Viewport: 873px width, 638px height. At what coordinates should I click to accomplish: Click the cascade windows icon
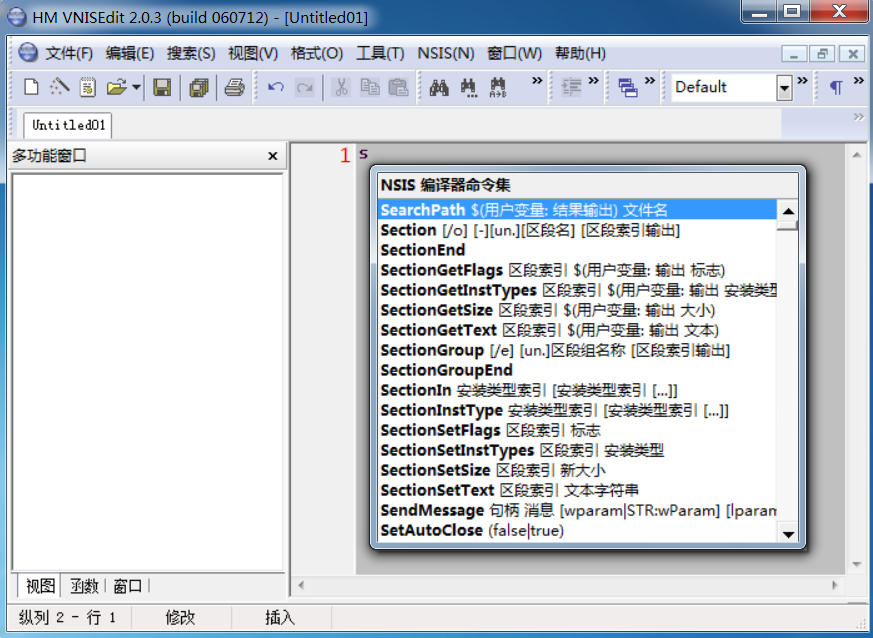[627, 87]
